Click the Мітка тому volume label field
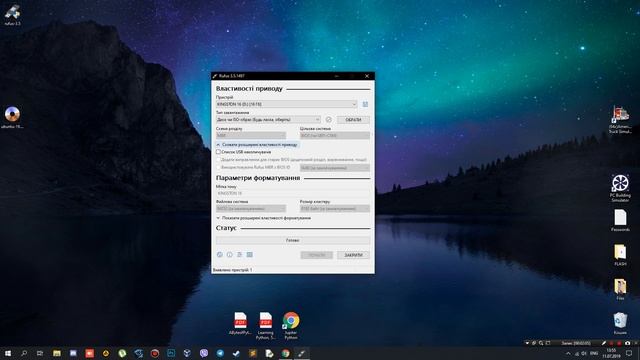Image resolution: width=640 pixels, height=360 pixels. [293, 193]
